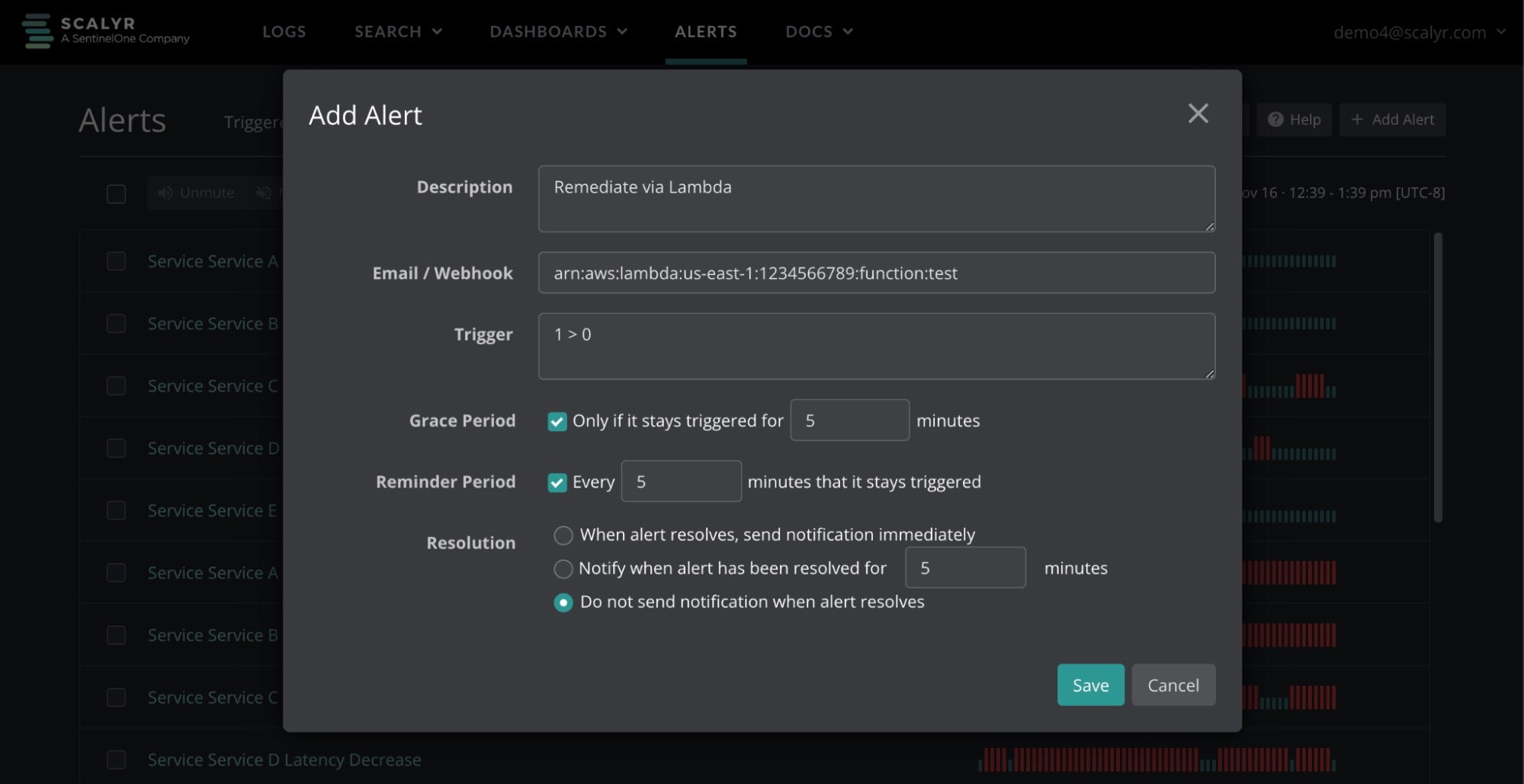Toggle the Grace Period checkbox
This screenshot has width=1524, height=784.
[x=557, y=421]
